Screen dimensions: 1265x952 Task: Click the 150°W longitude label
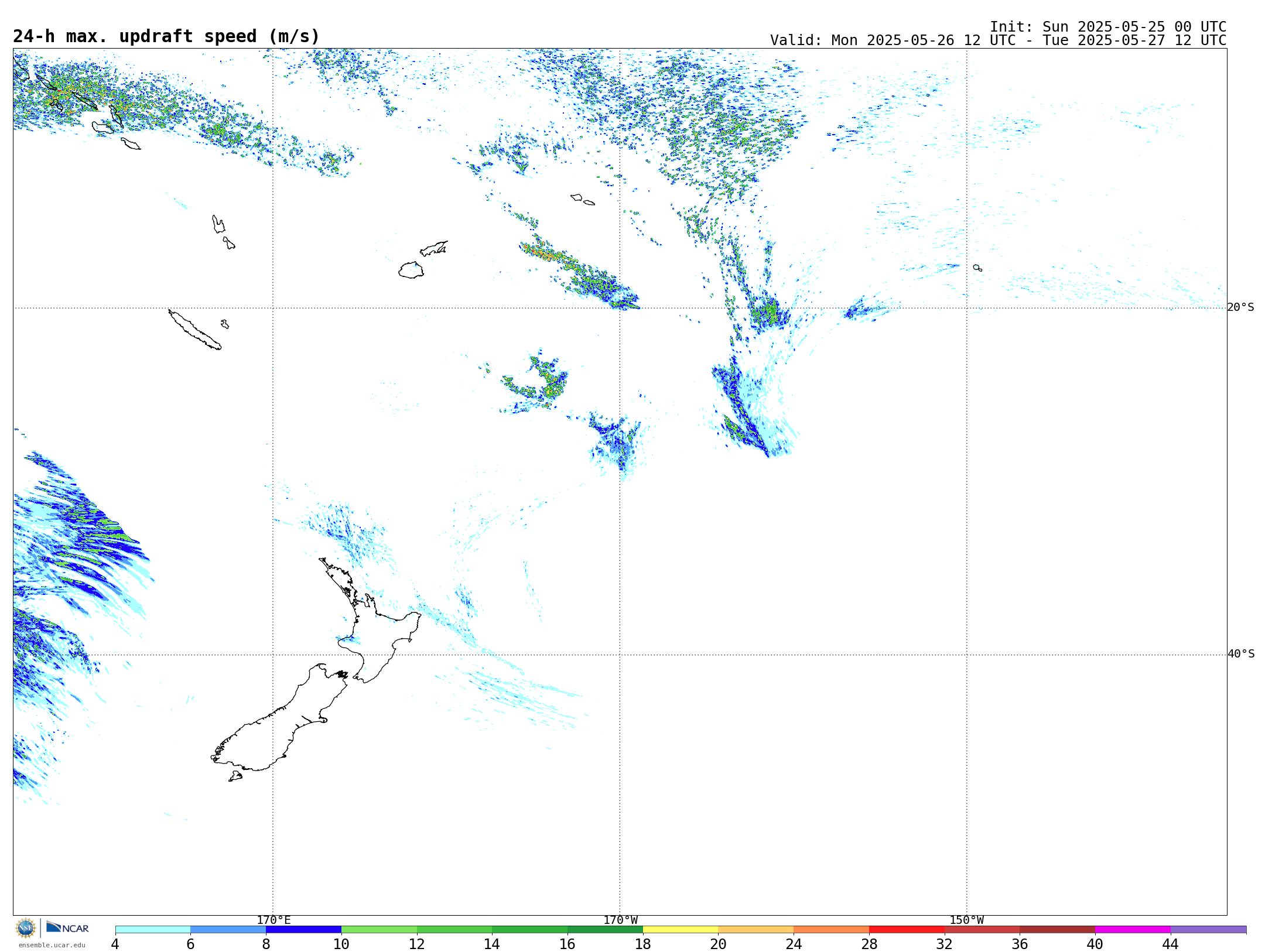pos(967,920)
